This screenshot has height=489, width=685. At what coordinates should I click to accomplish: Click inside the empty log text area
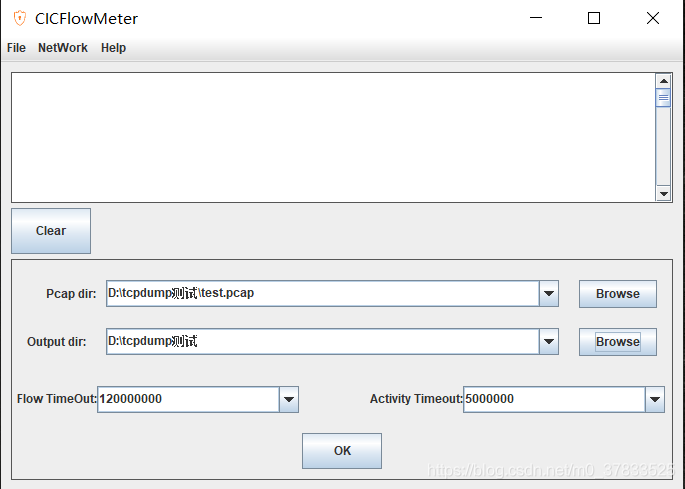click(x=333, y=137)
